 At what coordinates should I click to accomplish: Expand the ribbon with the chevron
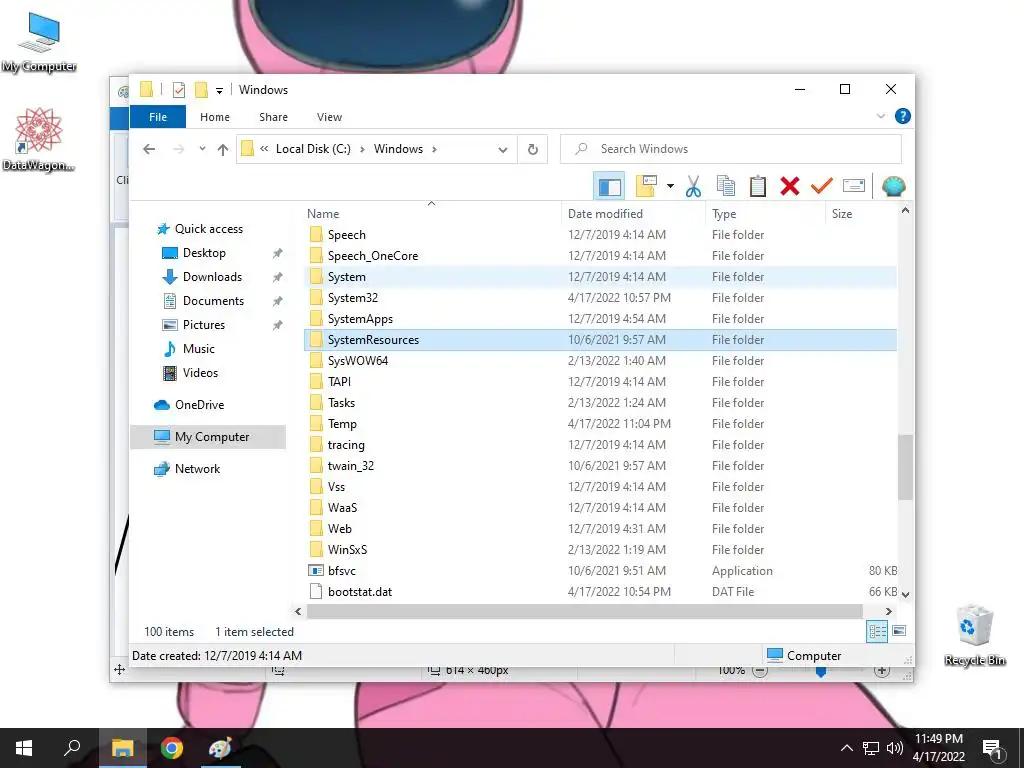pyautogui.click(x=880, y=116)
